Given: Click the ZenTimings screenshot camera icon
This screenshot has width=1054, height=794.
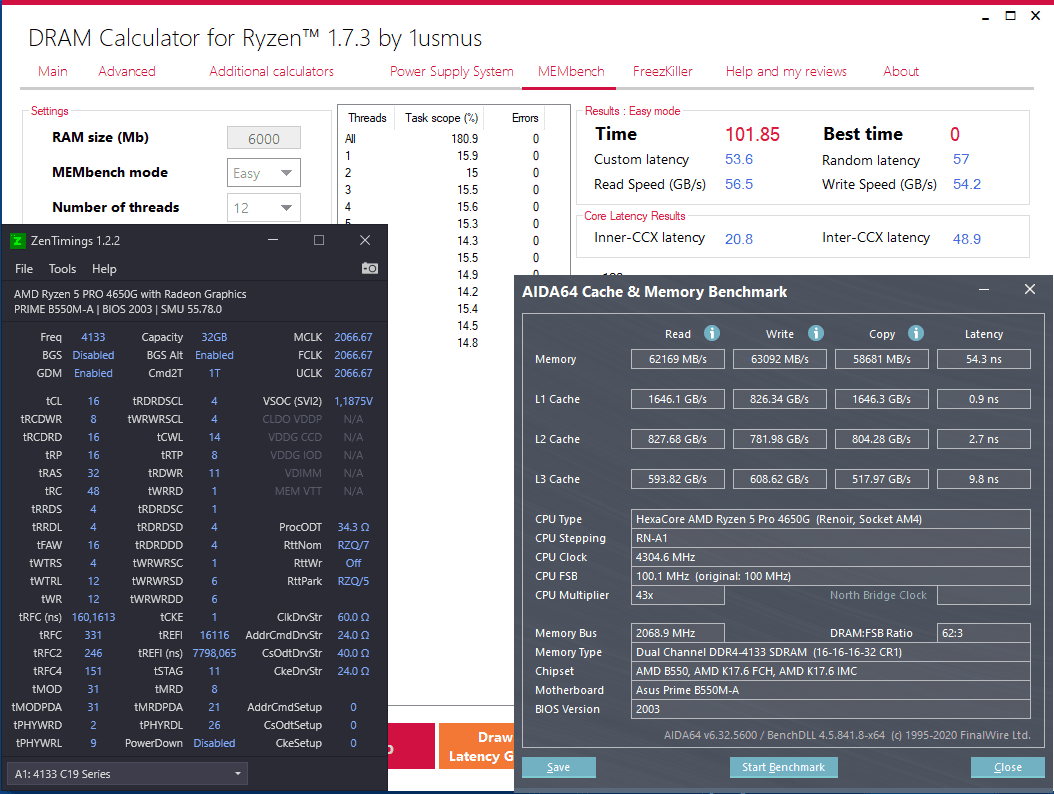Looking at the screenshot, I should tap(370, 268).
